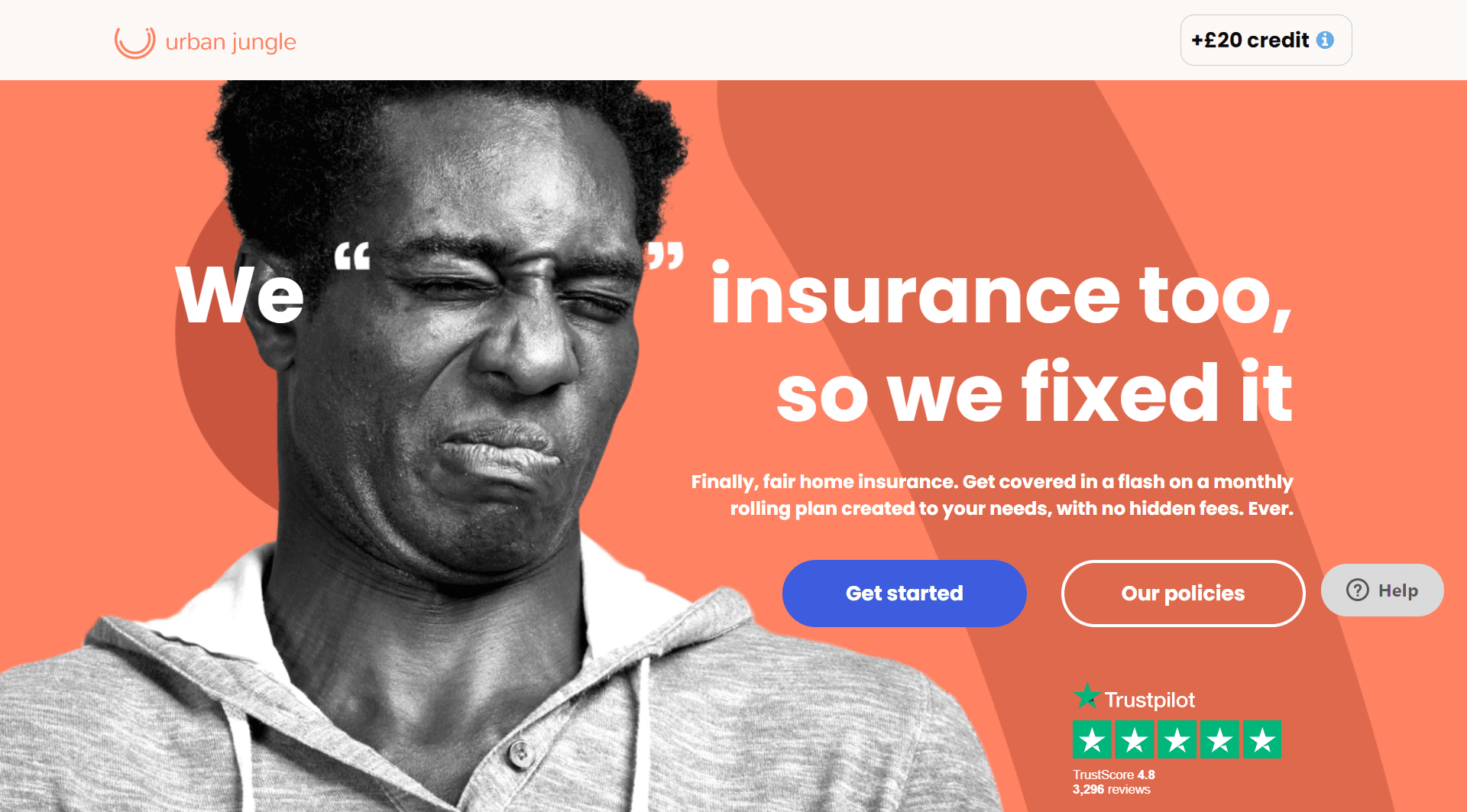Open the Trustpilot wordmark link

point(1149,700)
